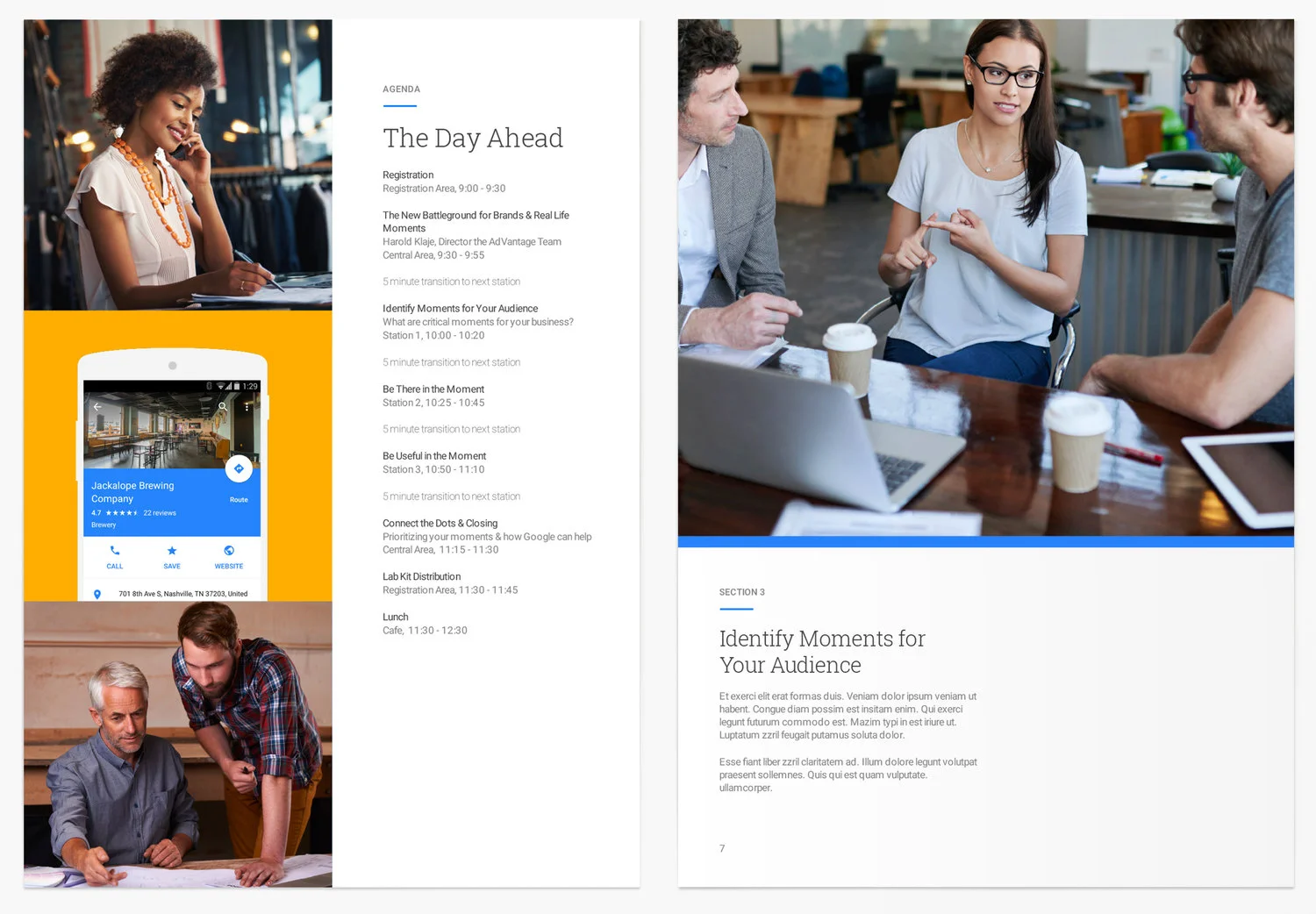This screenshot has width=1316, height=914.
Task: Click the woman-on-phone photo
Action: (x=178, y=165)
